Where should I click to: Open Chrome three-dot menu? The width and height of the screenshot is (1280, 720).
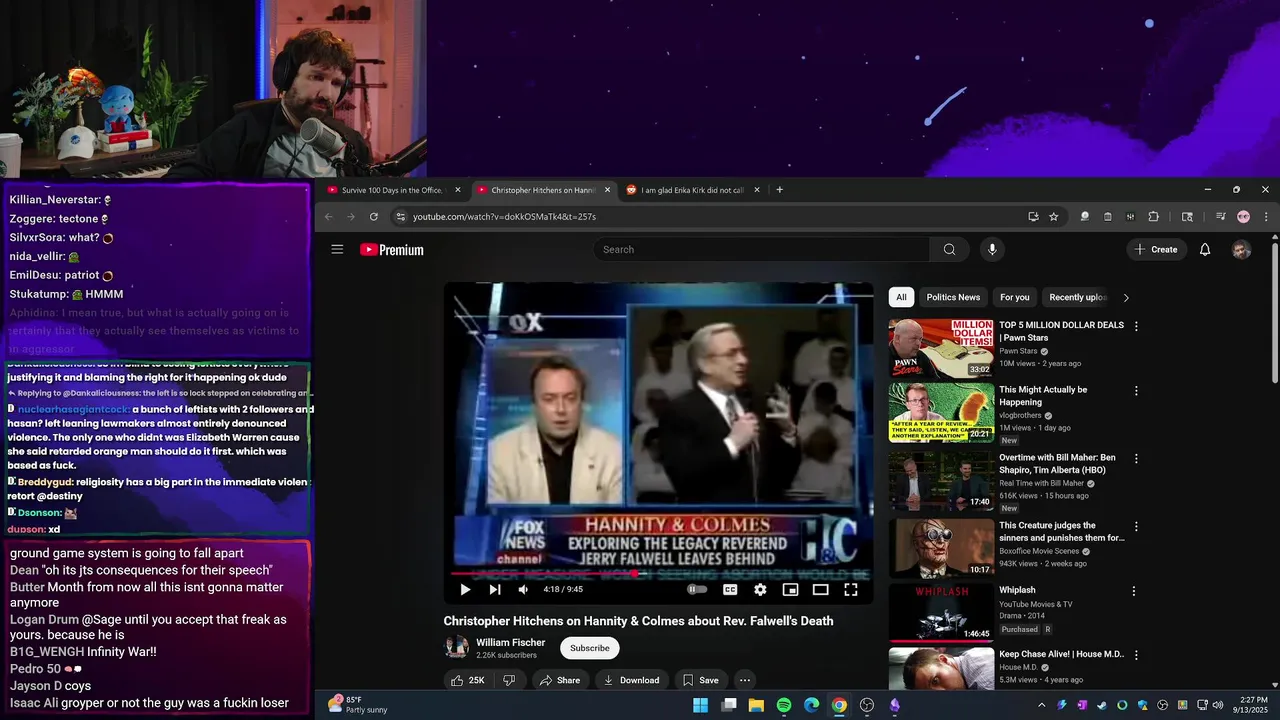(x=1266, y=217)
